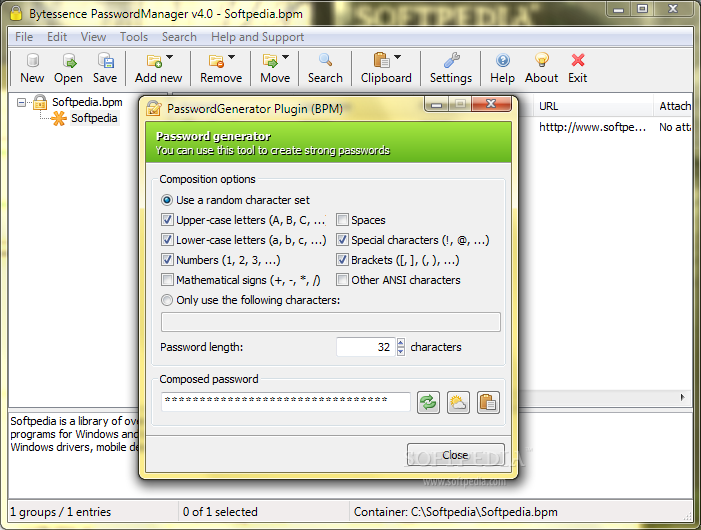Click the horizontal scrollbar right arrow
The width and height of the screenshot is (701, 530).
(x=682, y=397)
